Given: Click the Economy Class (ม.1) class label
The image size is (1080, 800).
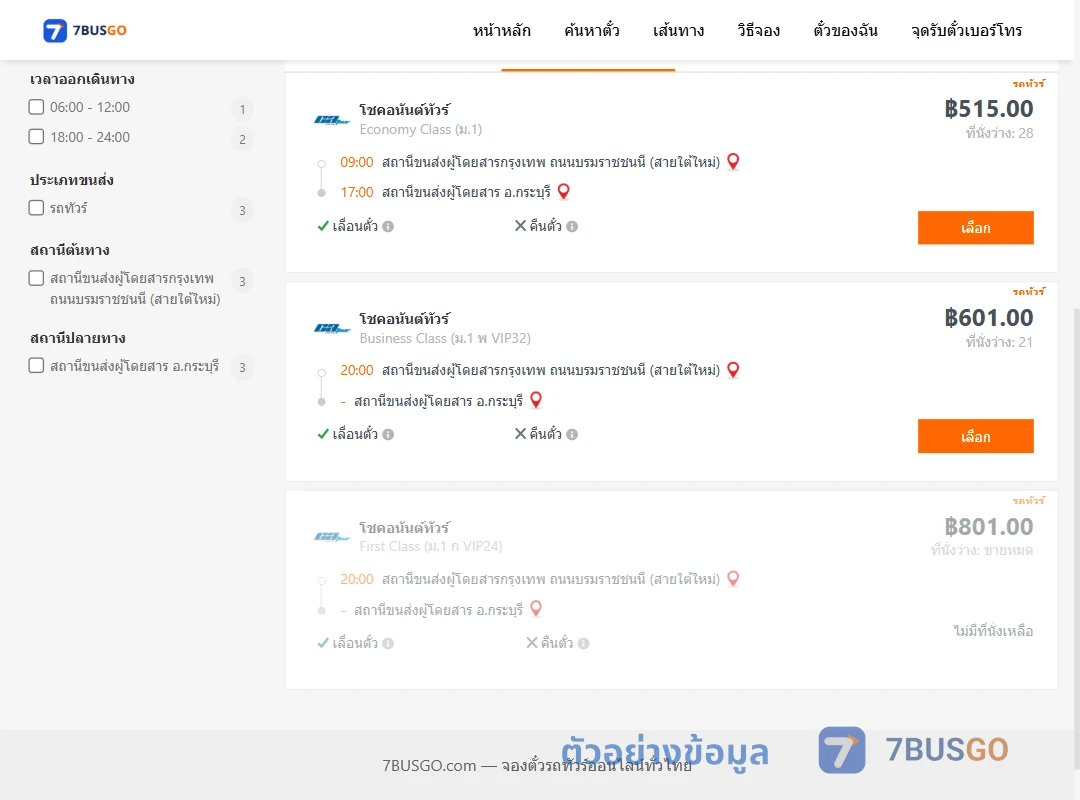Looking at the screenshot, I should click(421, 129).
